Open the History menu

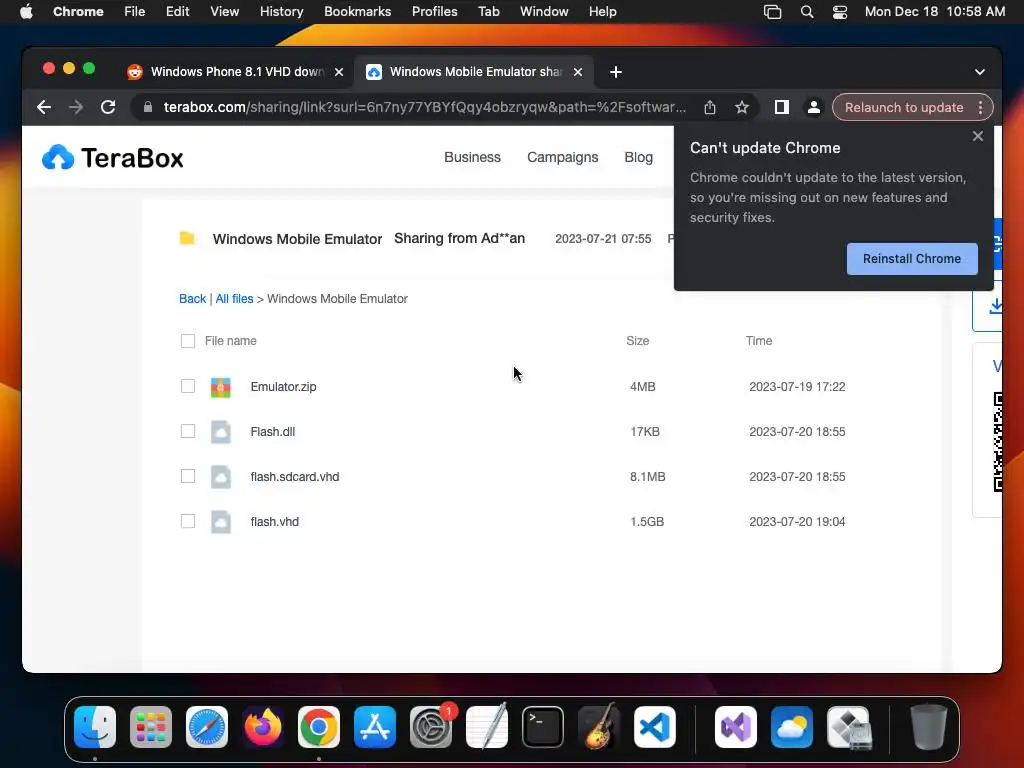[x=281, y=12]
